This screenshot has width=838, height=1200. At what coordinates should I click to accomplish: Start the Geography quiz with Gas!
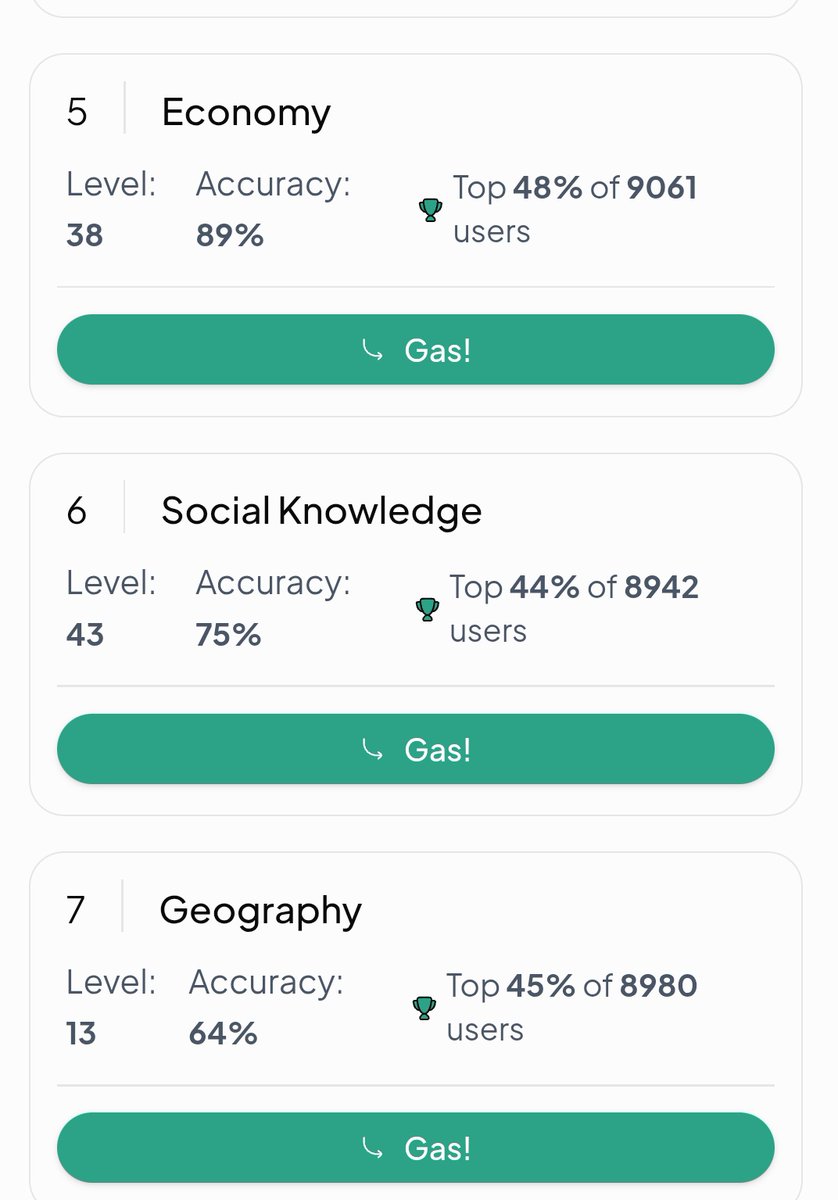416,1148
